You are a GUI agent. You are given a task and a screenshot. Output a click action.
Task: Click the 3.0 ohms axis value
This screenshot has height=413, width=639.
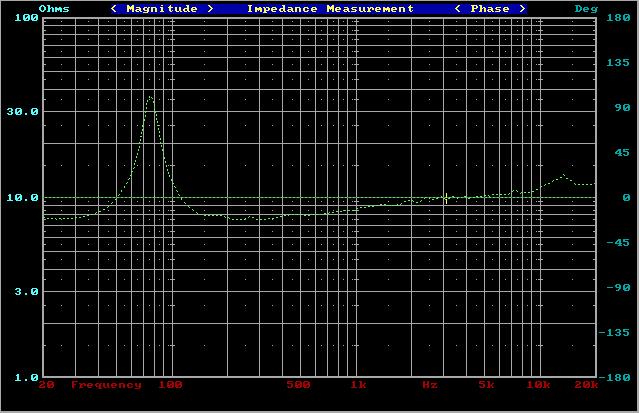tap(26, 292)
